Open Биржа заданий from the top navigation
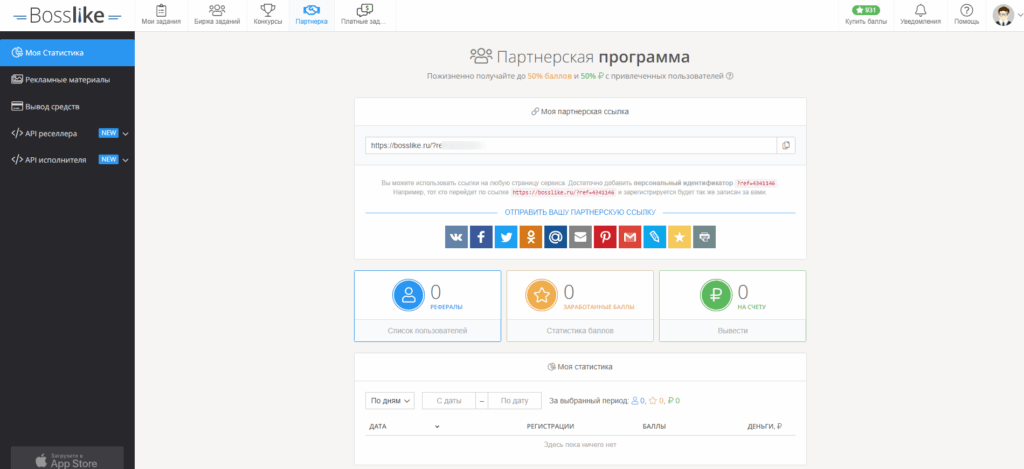 point(217,15)
